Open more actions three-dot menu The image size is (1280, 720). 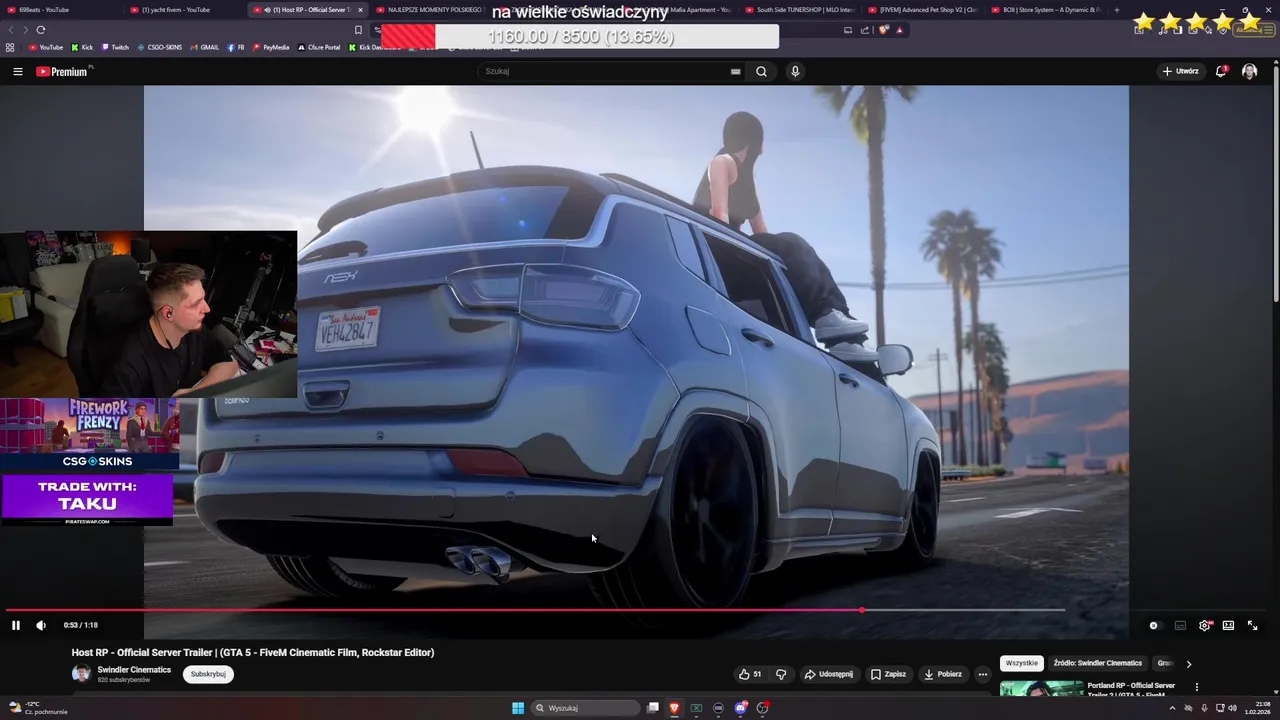[x=982, y=674]
